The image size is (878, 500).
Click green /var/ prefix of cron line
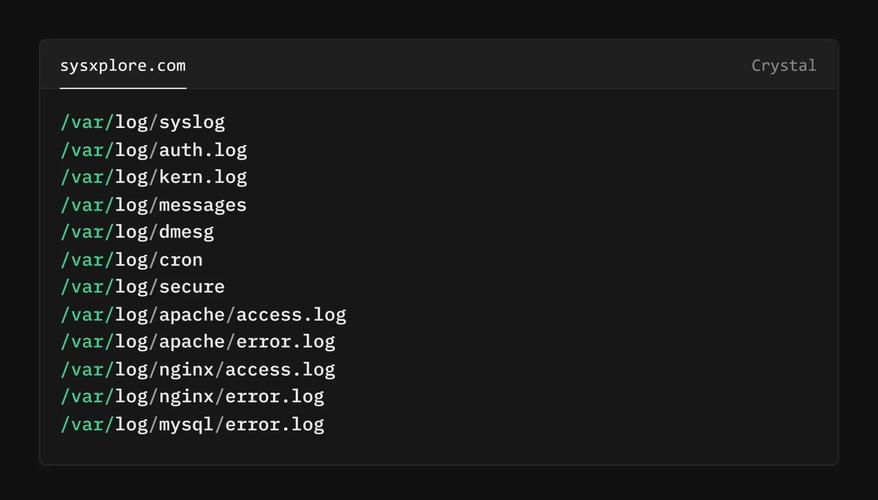[x=87, y=260]
